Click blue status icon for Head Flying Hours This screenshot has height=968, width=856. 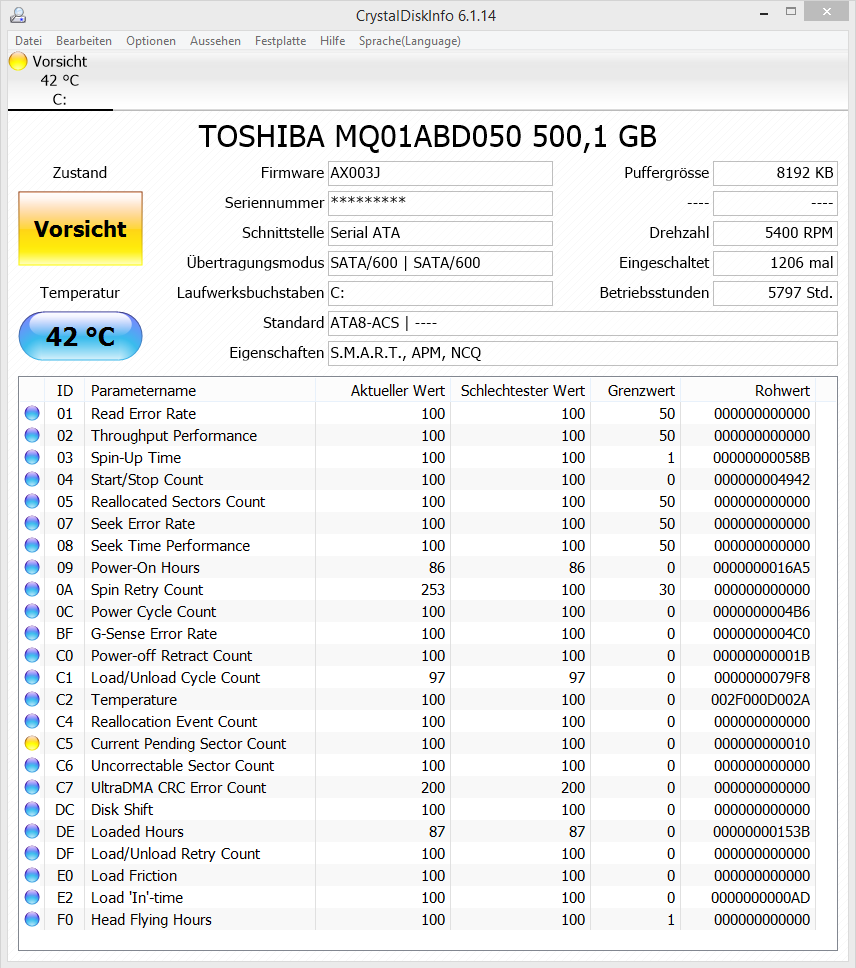tap(32, 919)
